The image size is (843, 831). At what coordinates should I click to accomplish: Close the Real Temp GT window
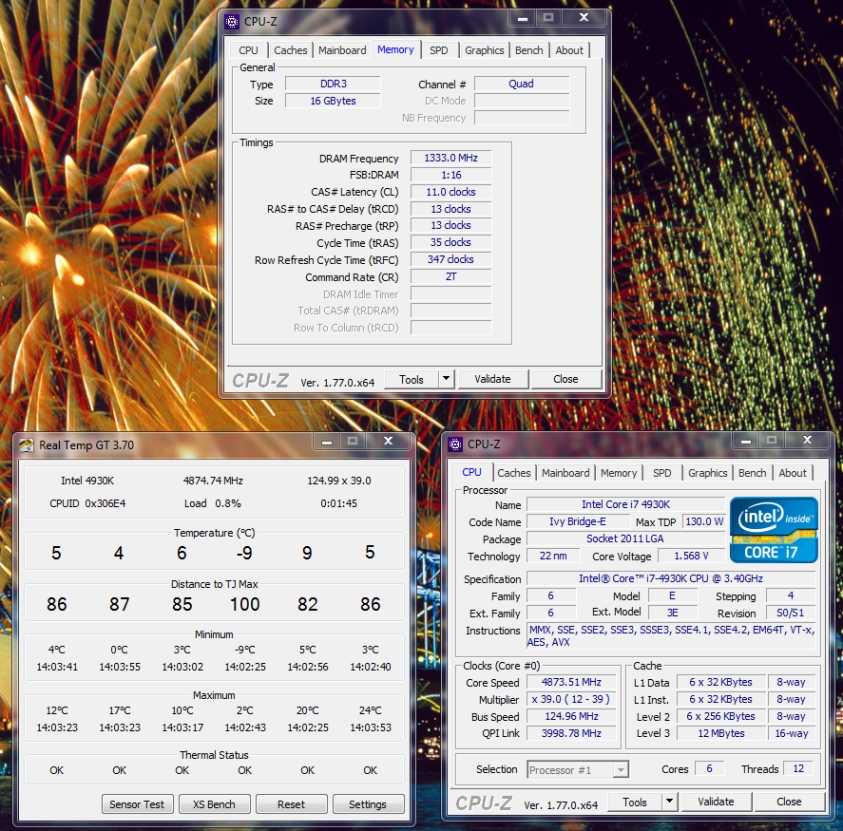(x=388, y=441)
